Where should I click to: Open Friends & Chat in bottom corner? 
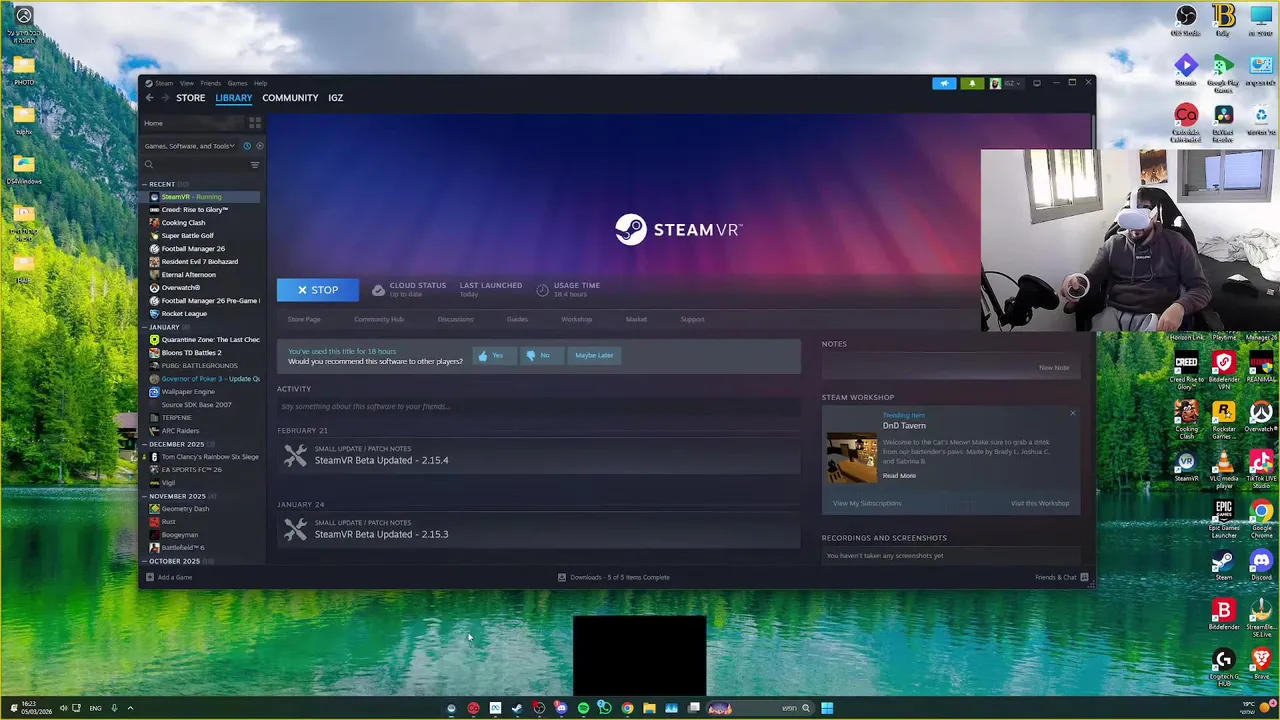point(1062,577)
